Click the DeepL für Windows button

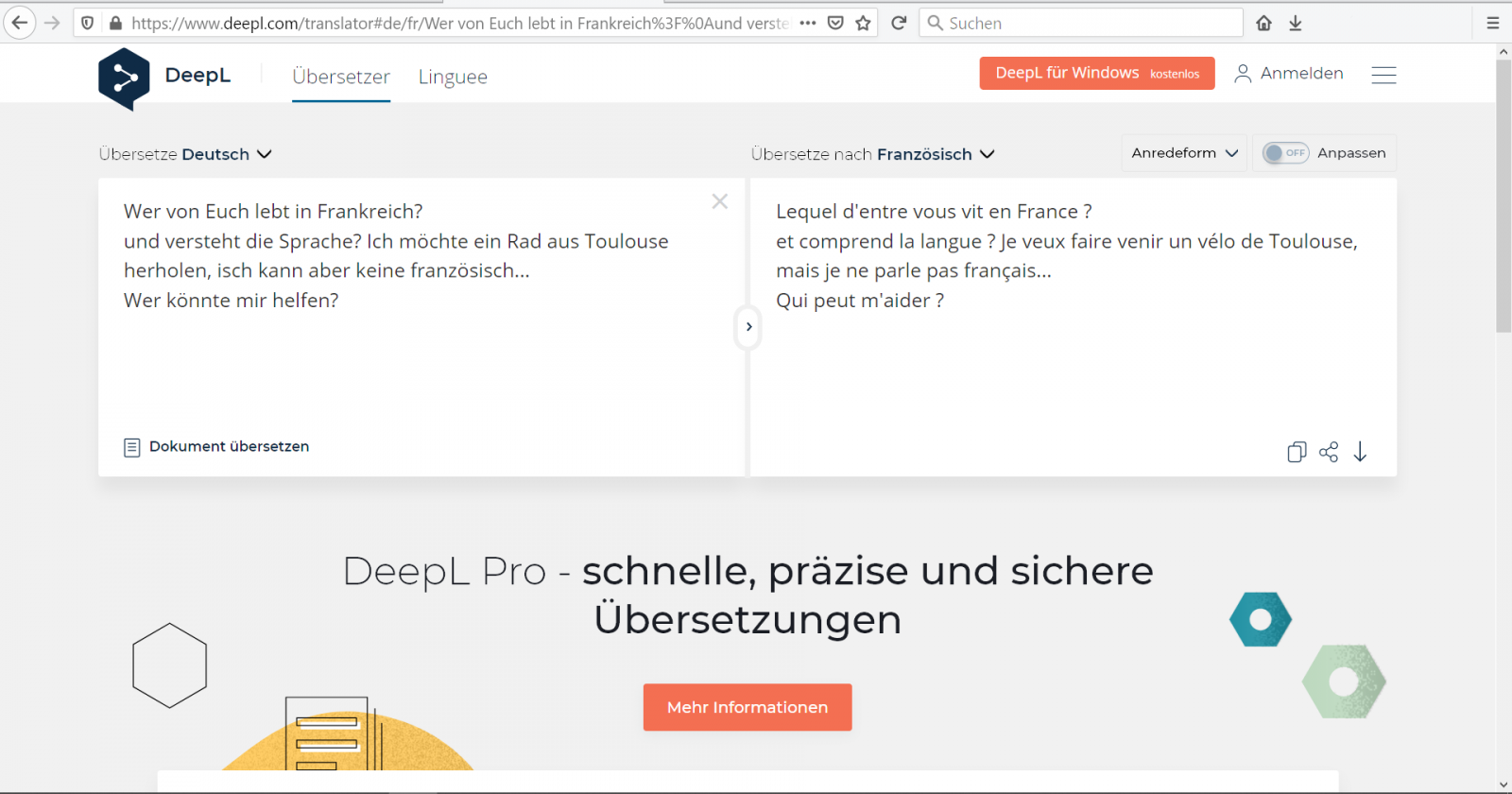[1096, 73]
